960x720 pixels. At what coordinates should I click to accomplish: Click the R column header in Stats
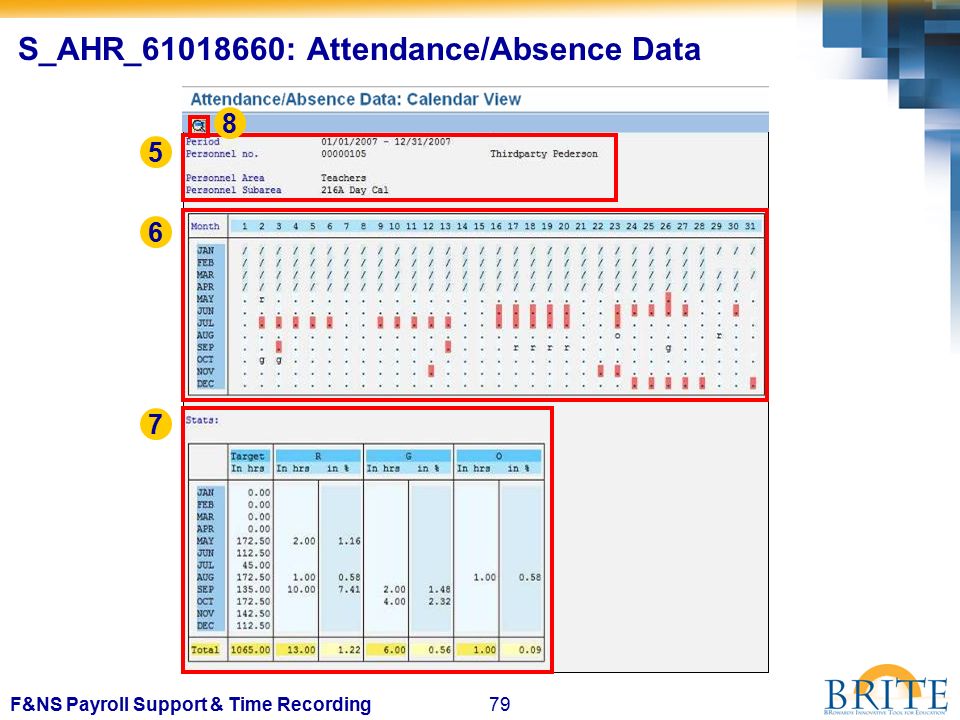(x=318, y=456)
